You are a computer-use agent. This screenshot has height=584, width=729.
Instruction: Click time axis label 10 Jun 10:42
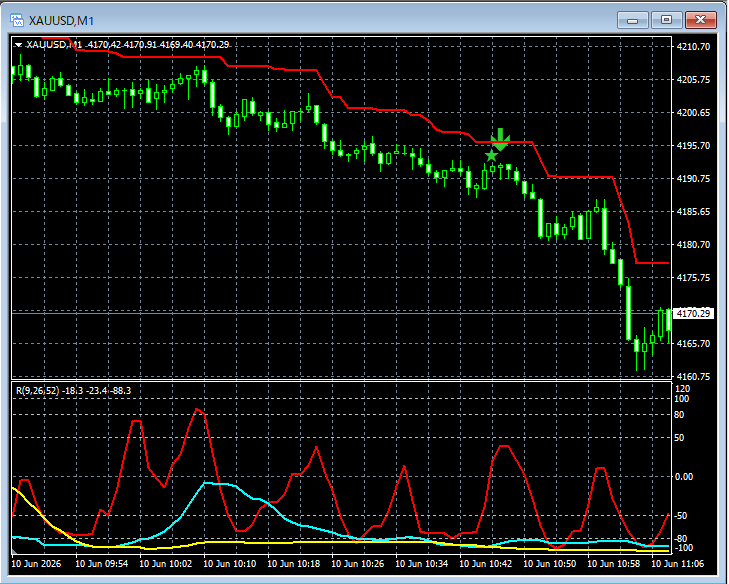pos(485,564)
